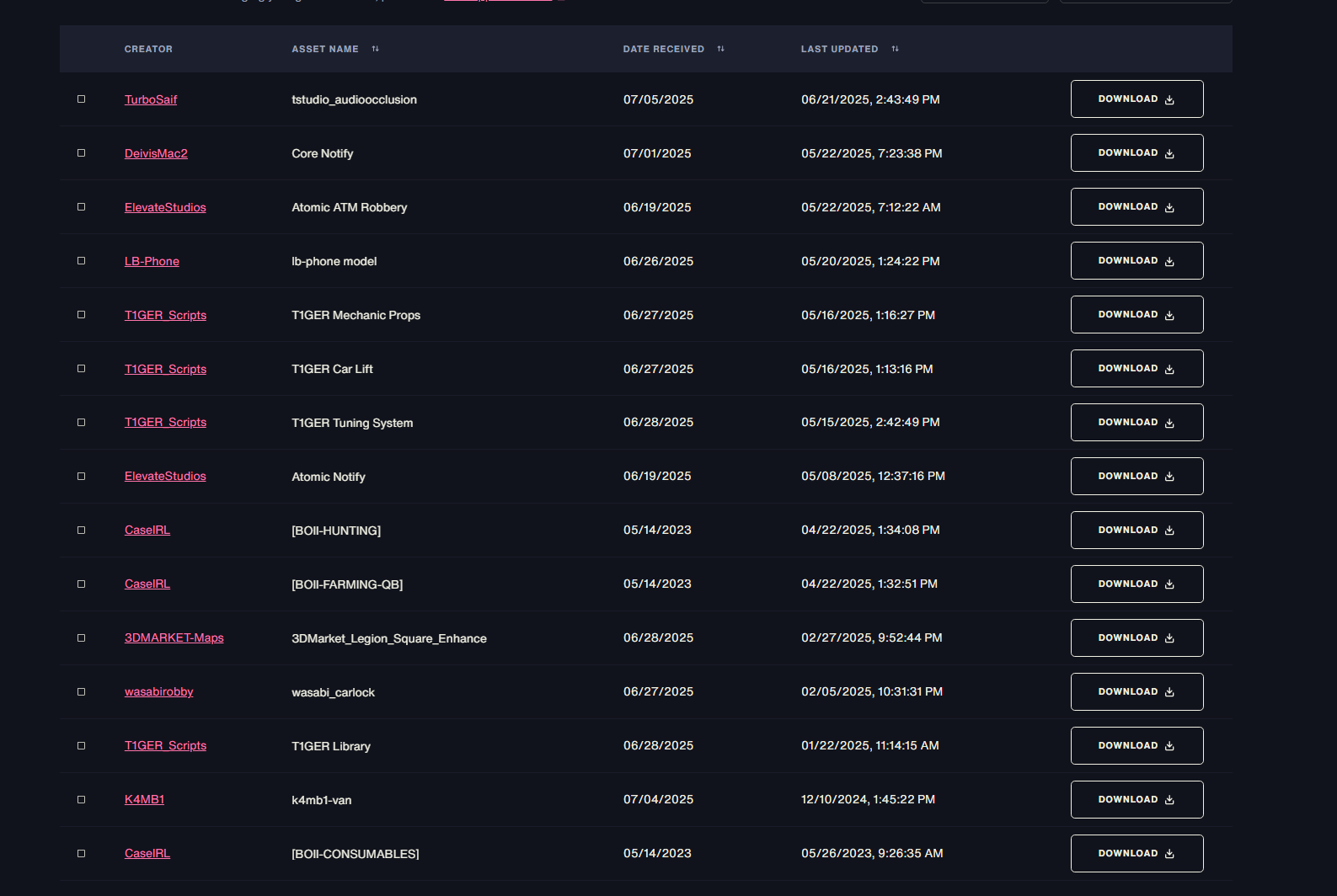Download T1GER Mechanic Props
This screenshot has width=1337, height=896.
coord(1136,315)
